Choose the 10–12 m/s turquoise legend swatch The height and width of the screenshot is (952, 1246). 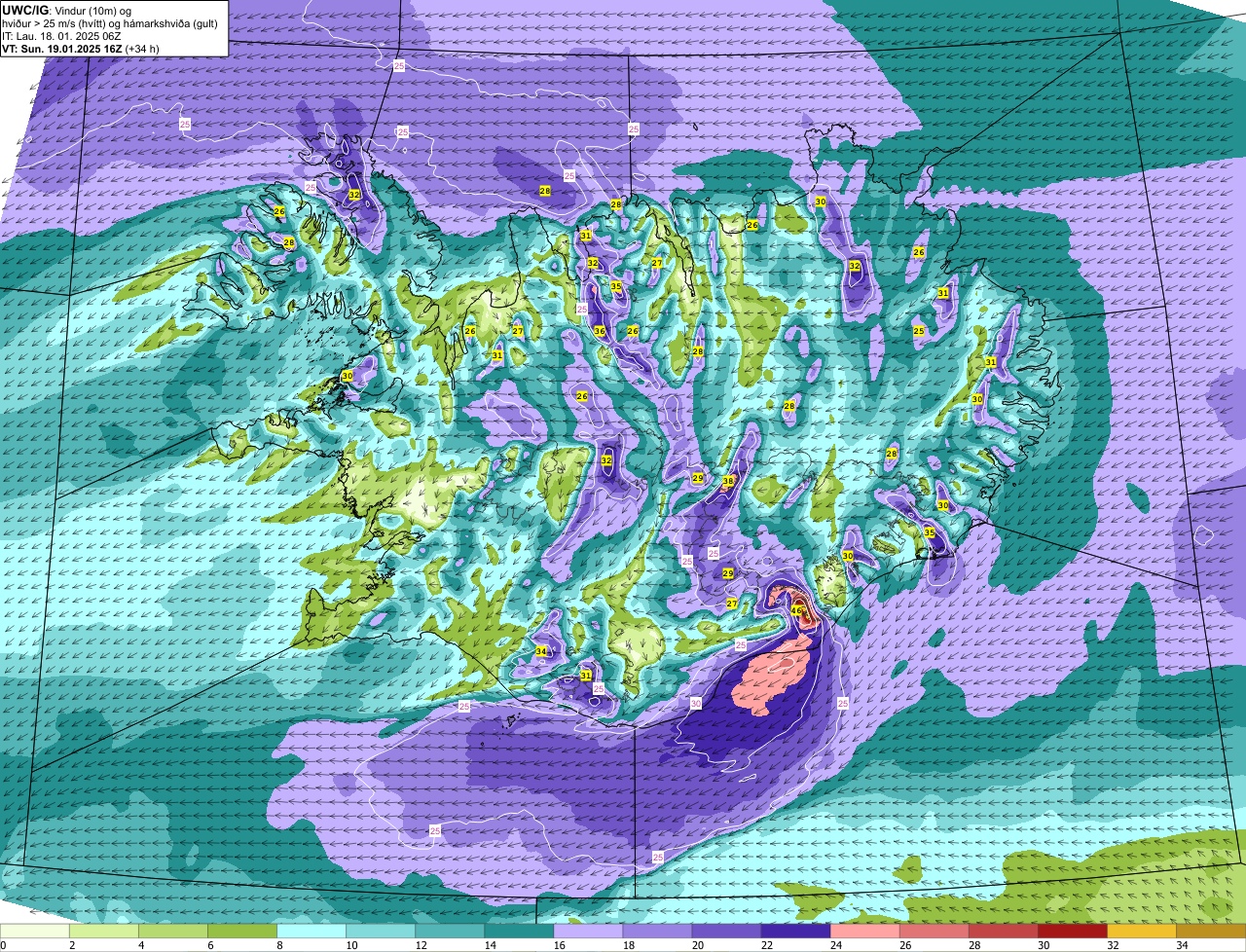click(380, 932)
